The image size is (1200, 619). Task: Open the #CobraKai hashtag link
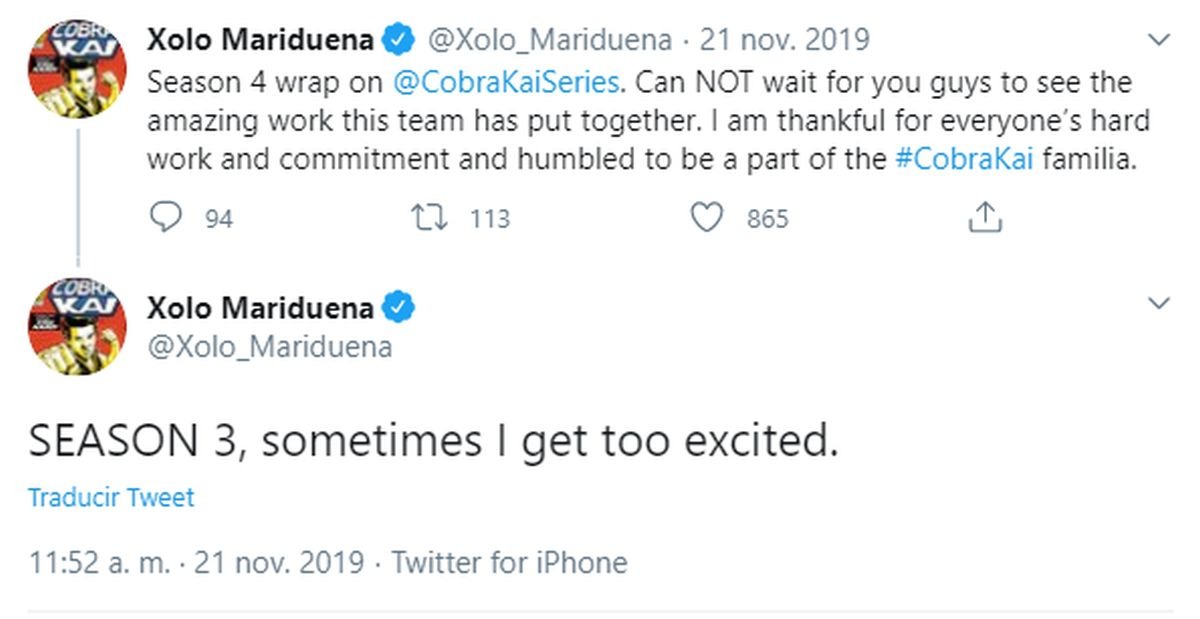pos(963,159)
